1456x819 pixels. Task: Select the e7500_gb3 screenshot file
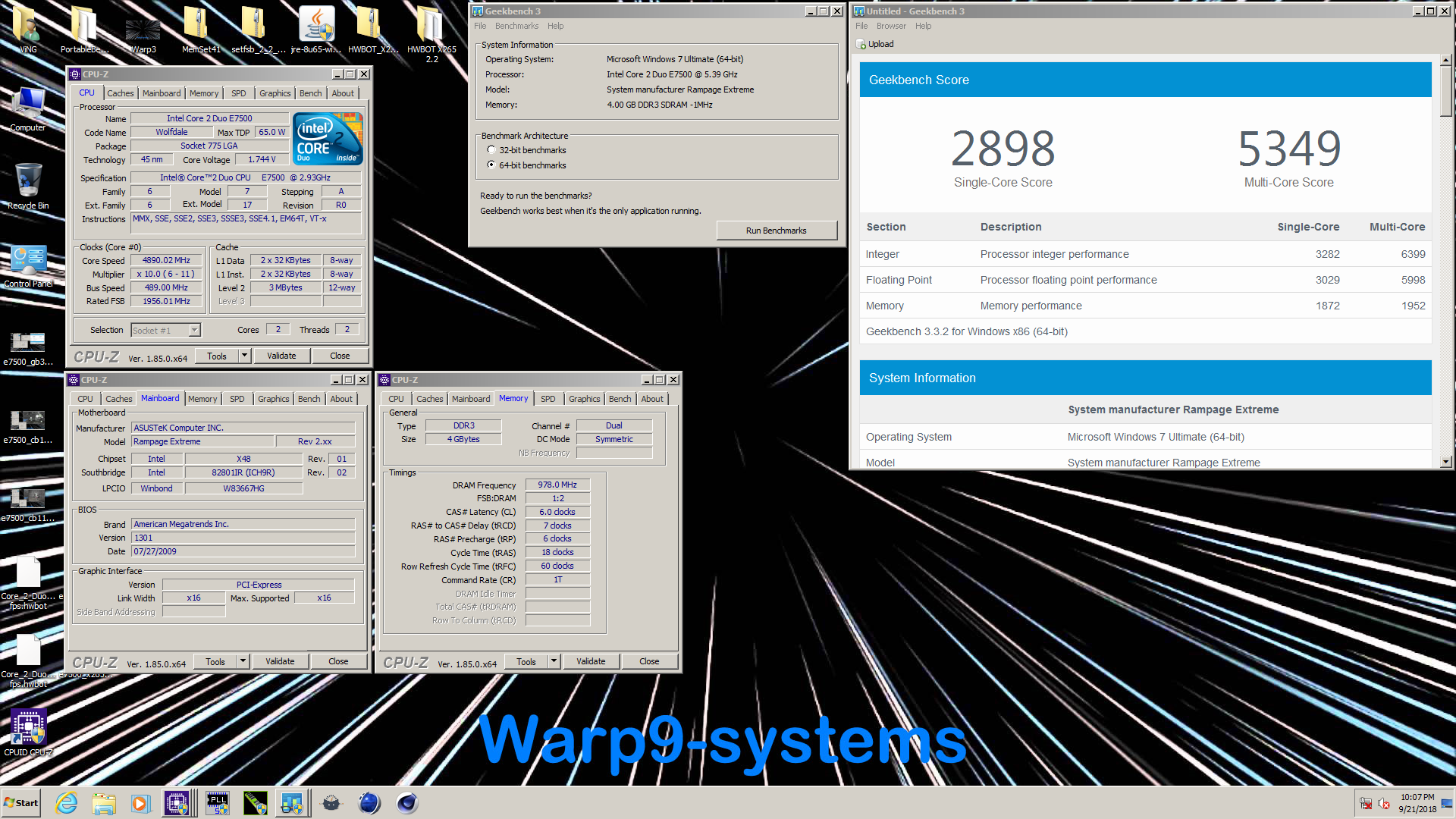28,348
